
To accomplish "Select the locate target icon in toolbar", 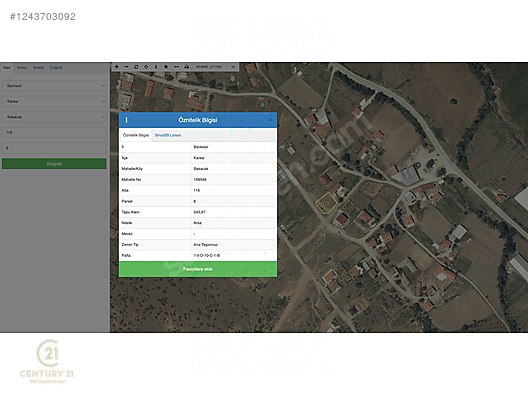I will [x=146, y=67].
